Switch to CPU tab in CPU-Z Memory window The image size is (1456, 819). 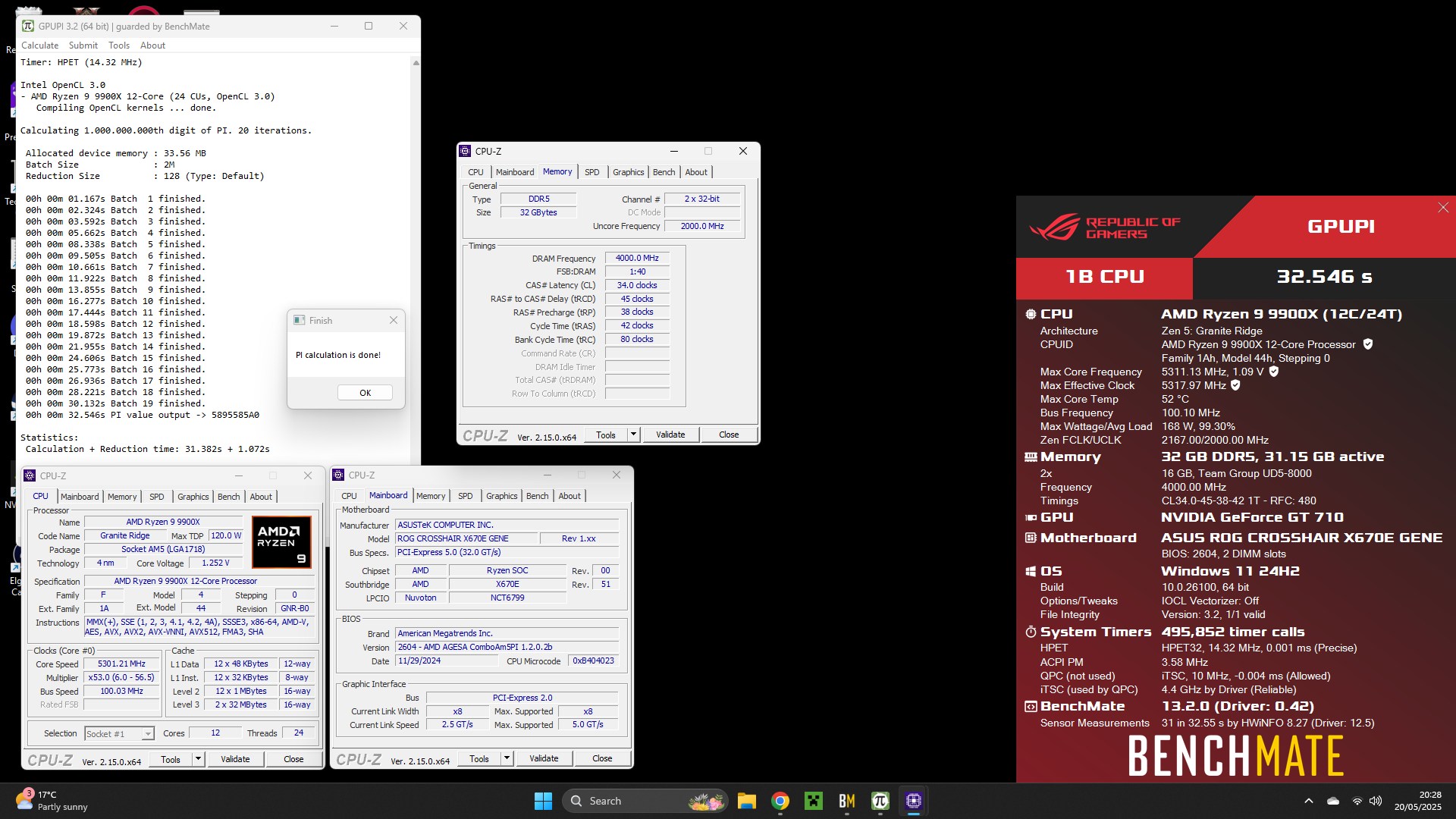point(475,172)
